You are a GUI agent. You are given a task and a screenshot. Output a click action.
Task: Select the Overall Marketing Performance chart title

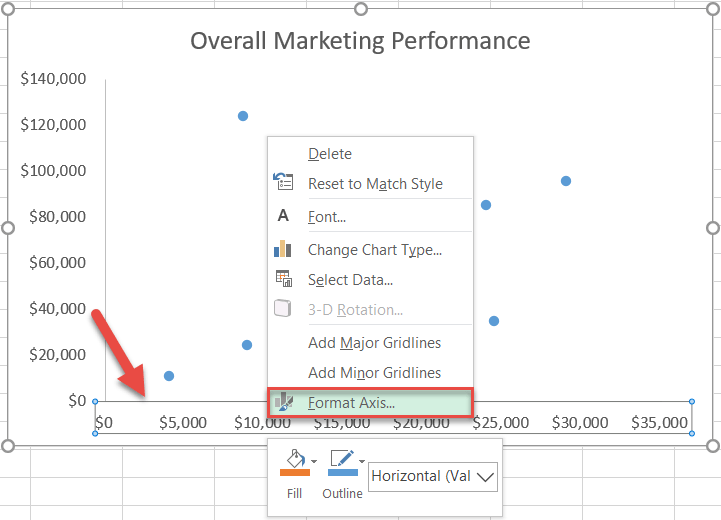[360, 40]
